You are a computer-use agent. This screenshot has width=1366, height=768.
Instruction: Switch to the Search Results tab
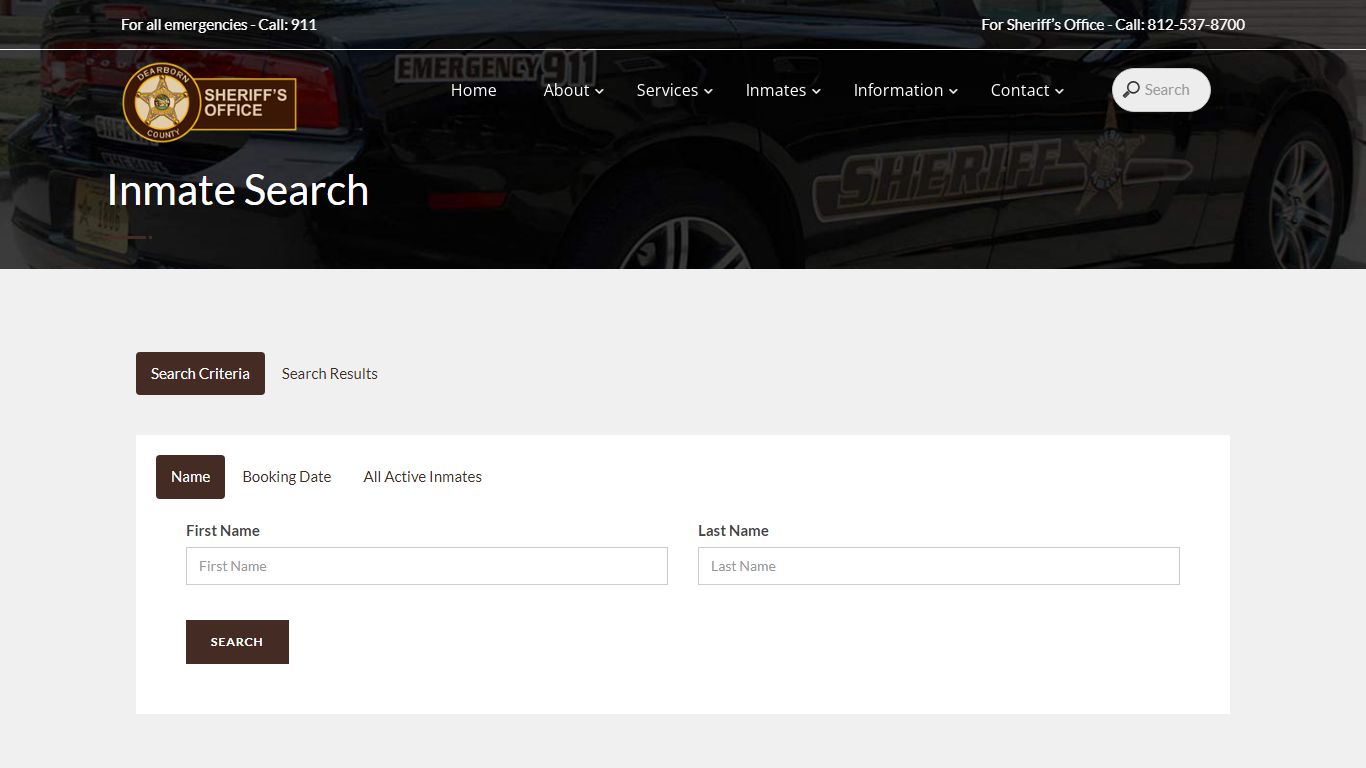pos(330,373)
